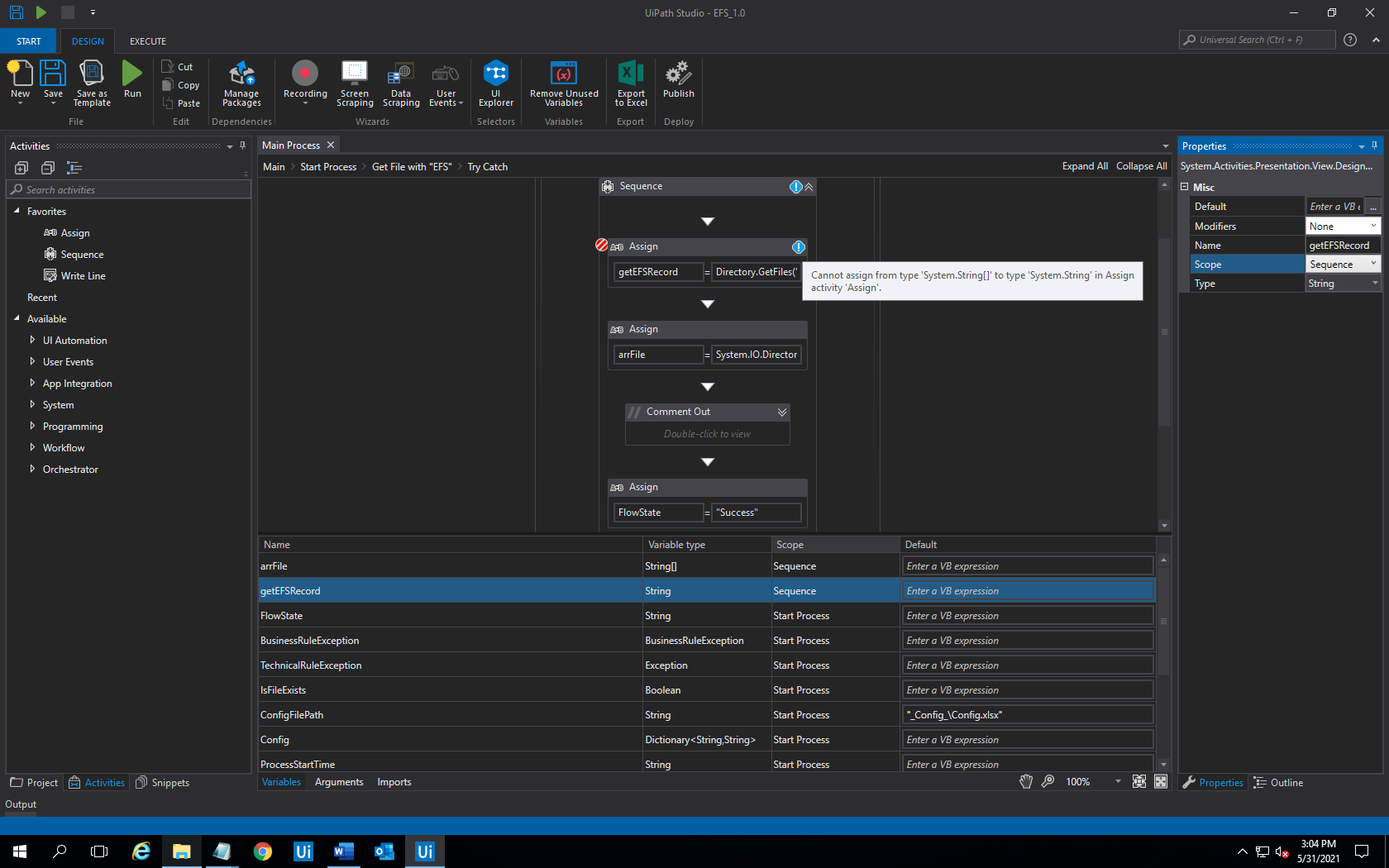The image size is (1389, 868).
Task: Publish the EFS project
Action: (x=678, y=83)
